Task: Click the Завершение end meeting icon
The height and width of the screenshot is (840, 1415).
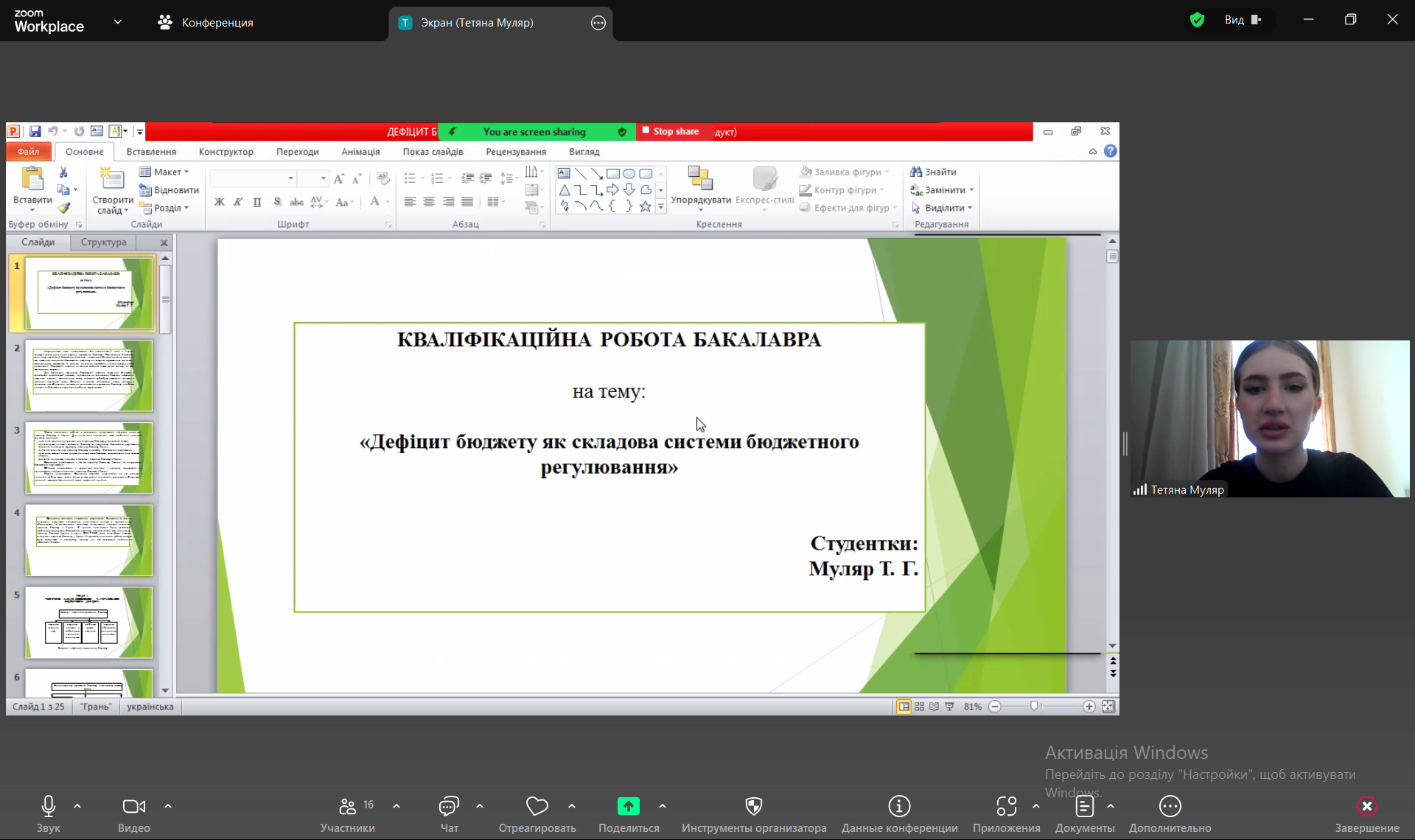Action: pos(1366,806)
